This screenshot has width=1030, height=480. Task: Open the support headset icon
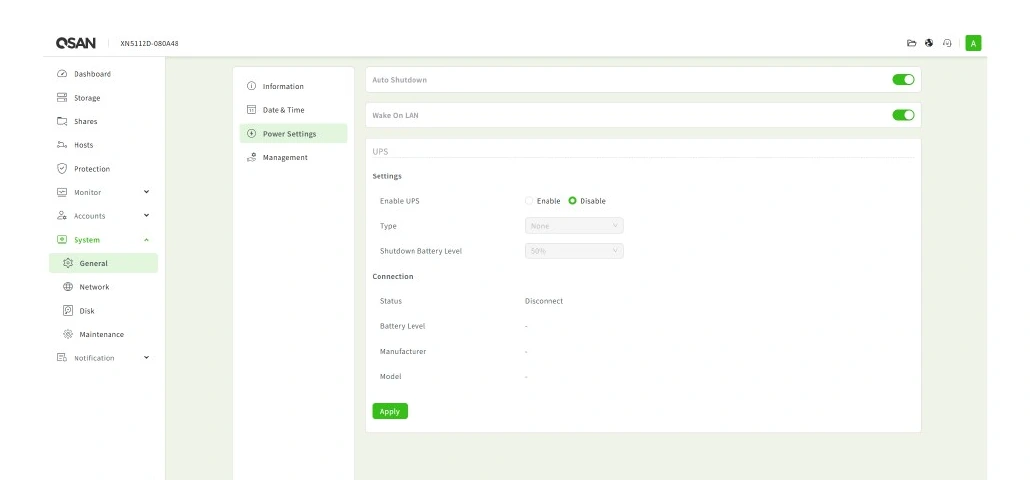[947, 43]
